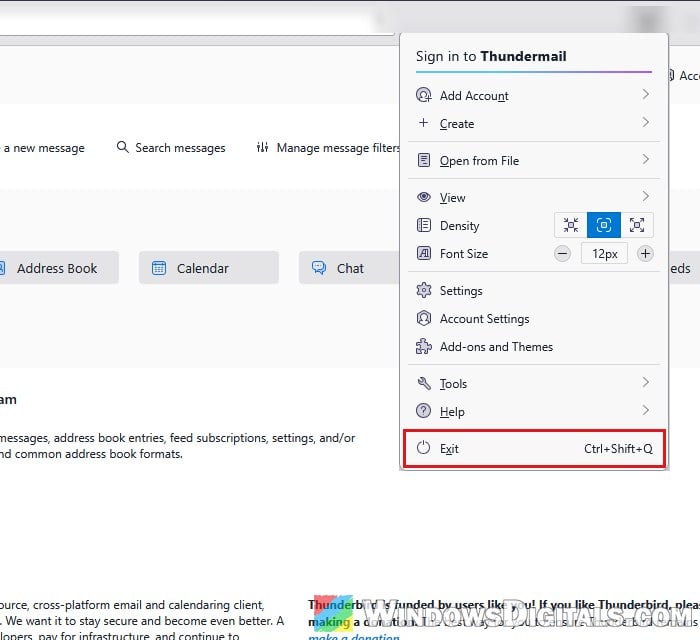700x640 pixels.
Task: Open the Address Book button
Action: coord(57,268)
